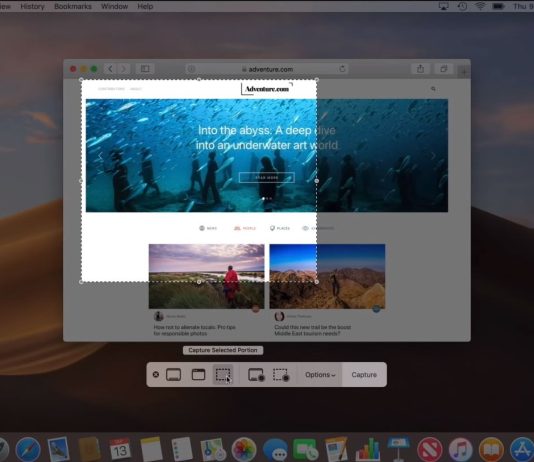534x462 pixels.
Task: Open Numbers from the Dock
Action: (368, 449)
